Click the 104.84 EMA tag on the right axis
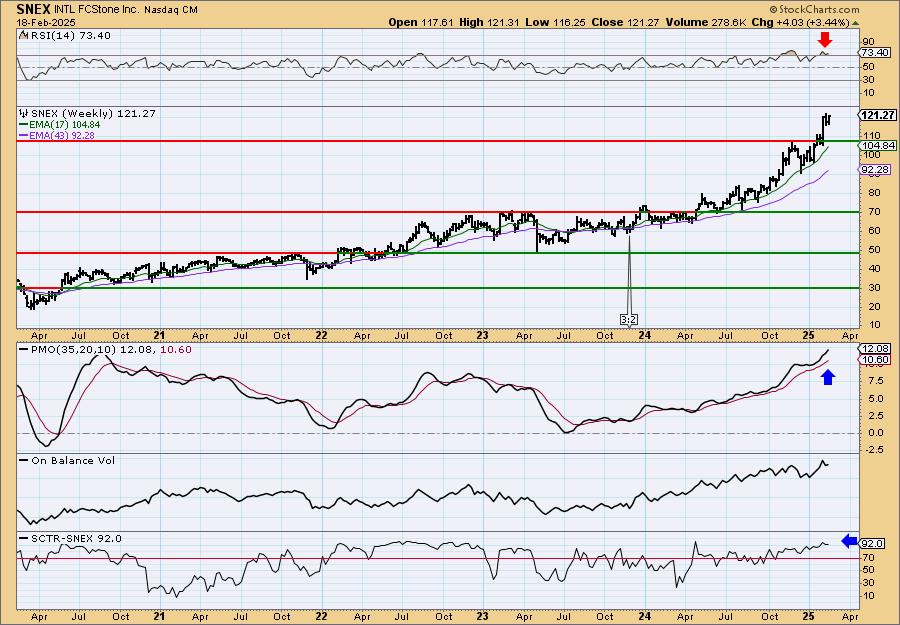 (x=878, y=146)
